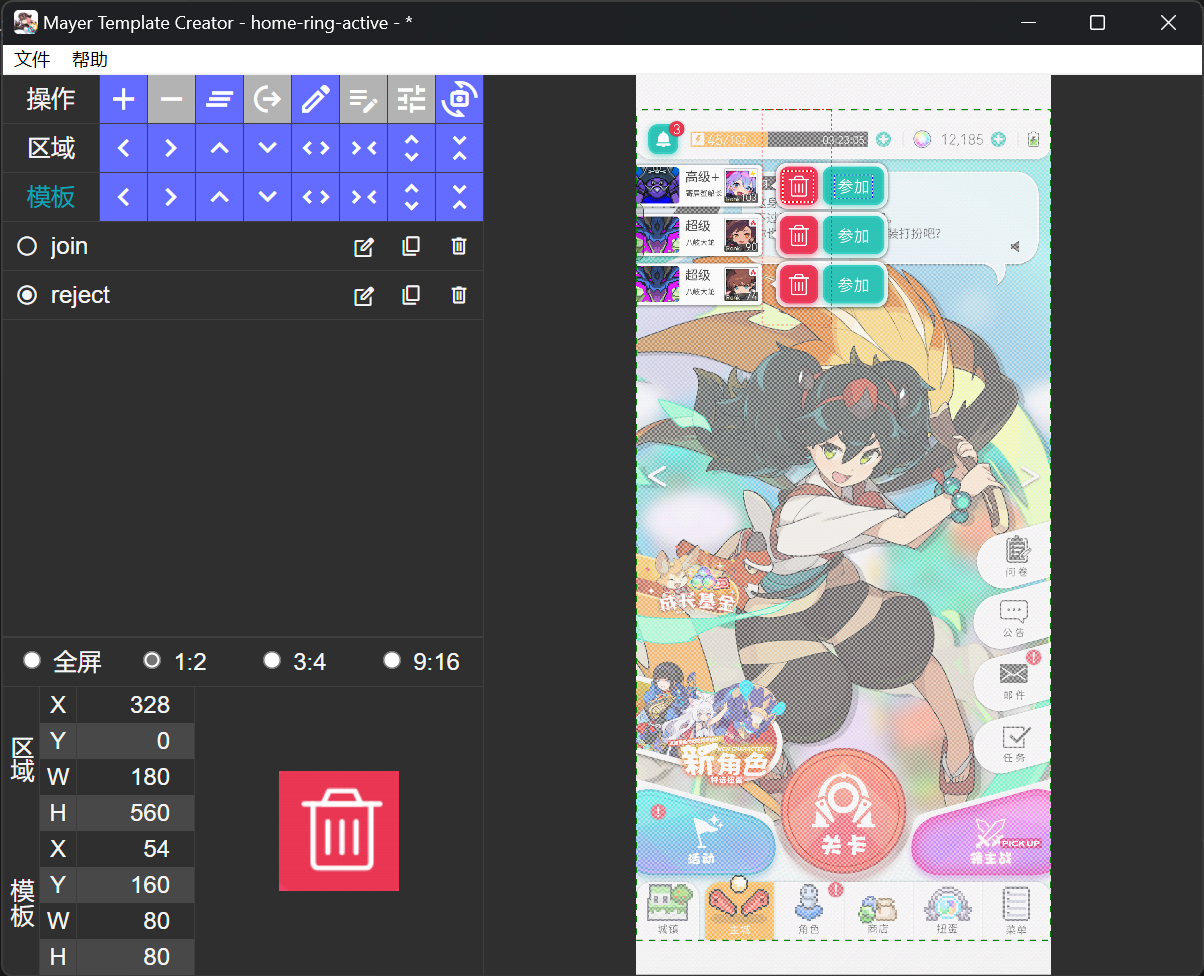Click the 区域 H value field 560
Image resolution: width=1204 pixels, height=976 pixels.
click(136, 813)
